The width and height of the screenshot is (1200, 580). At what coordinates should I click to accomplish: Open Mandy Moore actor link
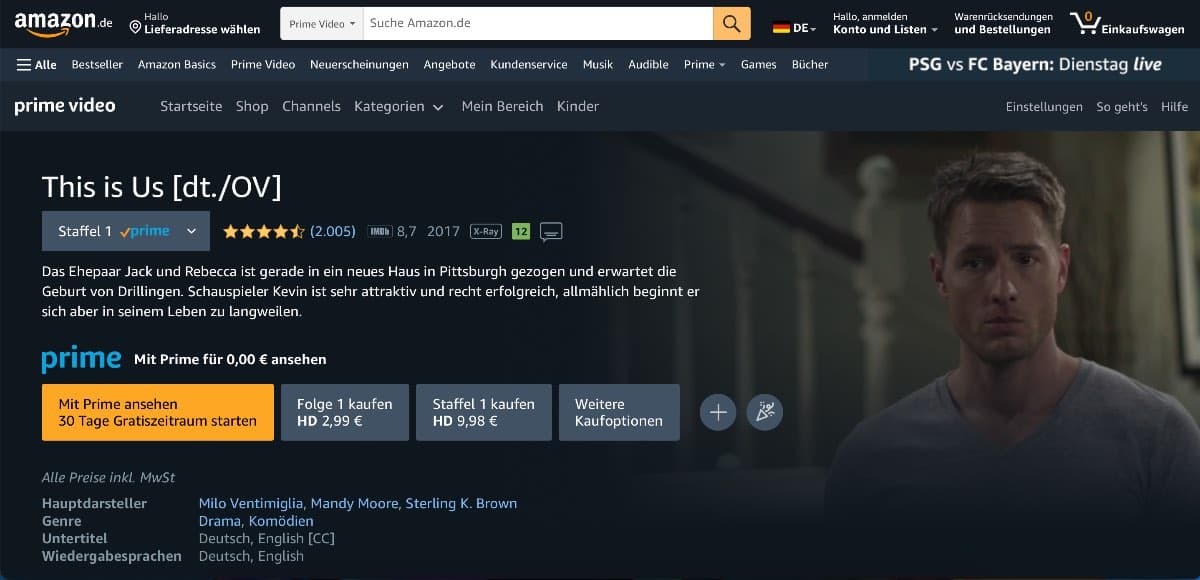356,503
